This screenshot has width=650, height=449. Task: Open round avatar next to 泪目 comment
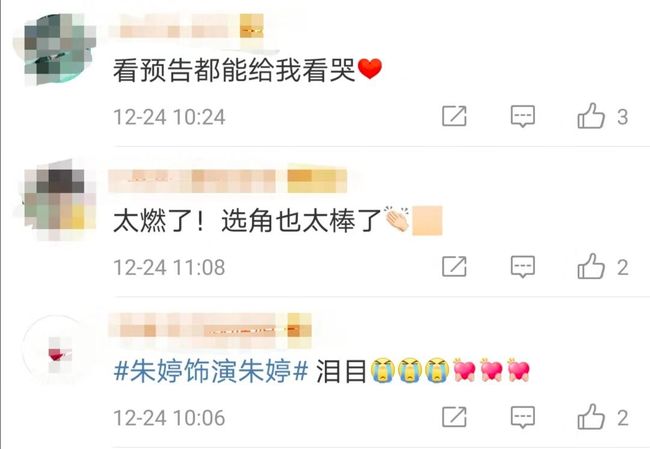[x=59, y=352]
